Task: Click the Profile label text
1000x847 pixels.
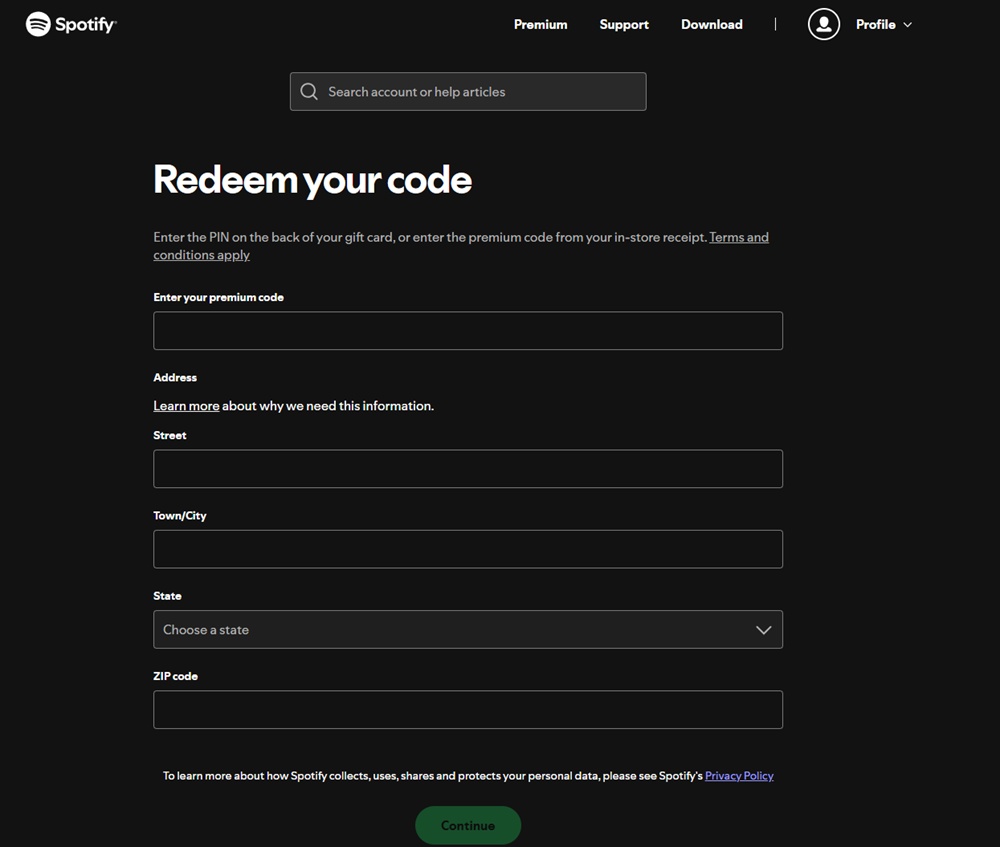Action: point(875,24)
